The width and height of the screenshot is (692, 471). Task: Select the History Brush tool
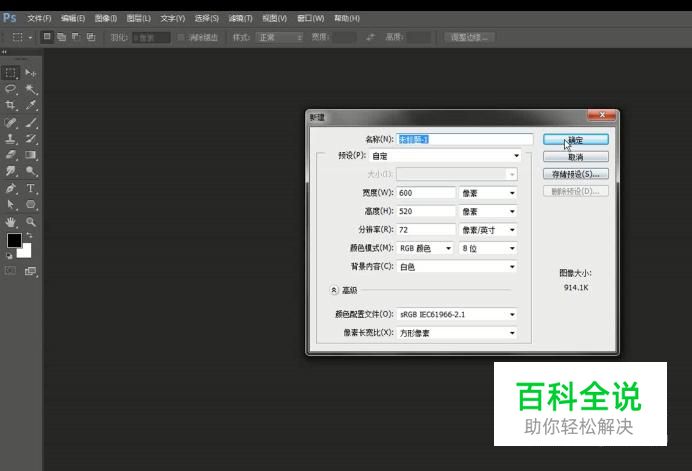(x=30, y=139)
